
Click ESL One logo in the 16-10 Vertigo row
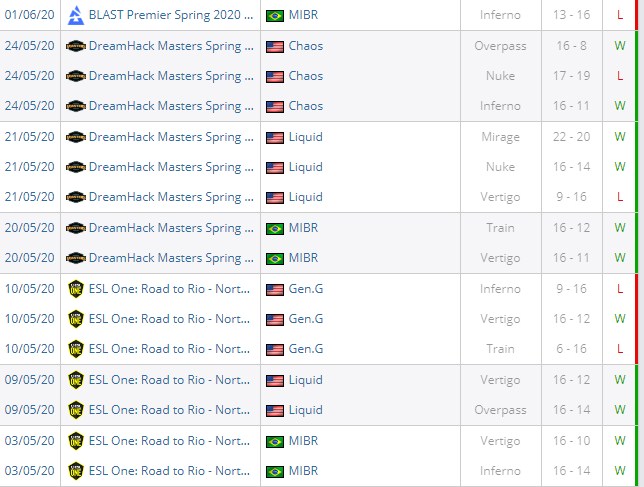75,441
